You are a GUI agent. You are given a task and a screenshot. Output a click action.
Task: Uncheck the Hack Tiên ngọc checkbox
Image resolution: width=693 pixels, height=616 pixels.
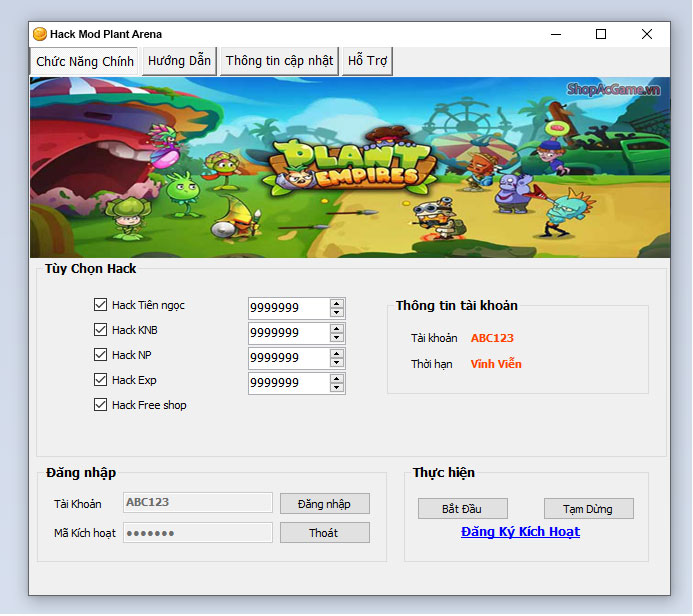(x=100, y=305)
